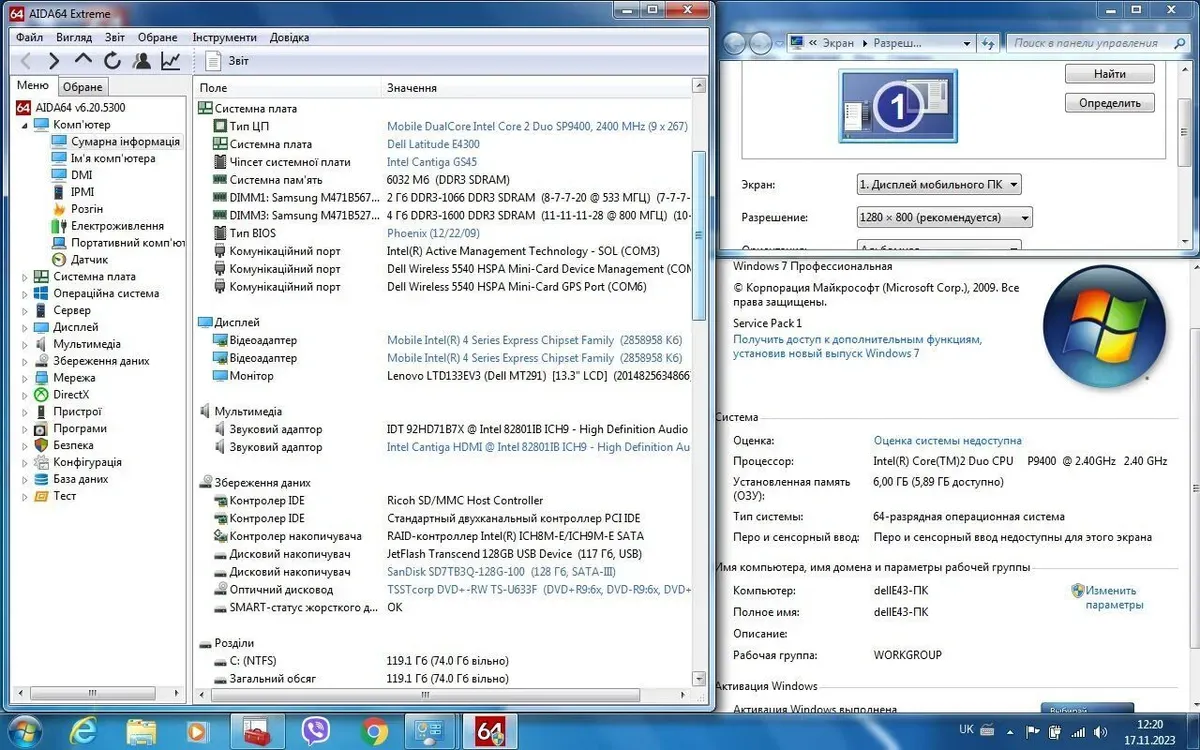This screenshot has height=750, width=1200.
Task: Go up one level with the up arrow
Action: coord(83,61)
